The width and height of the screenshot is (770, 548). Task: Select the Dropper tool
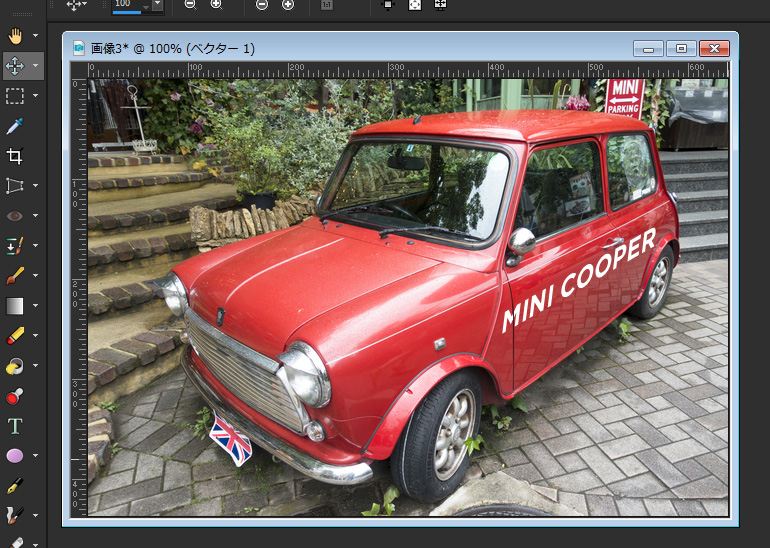coord(15,126)
